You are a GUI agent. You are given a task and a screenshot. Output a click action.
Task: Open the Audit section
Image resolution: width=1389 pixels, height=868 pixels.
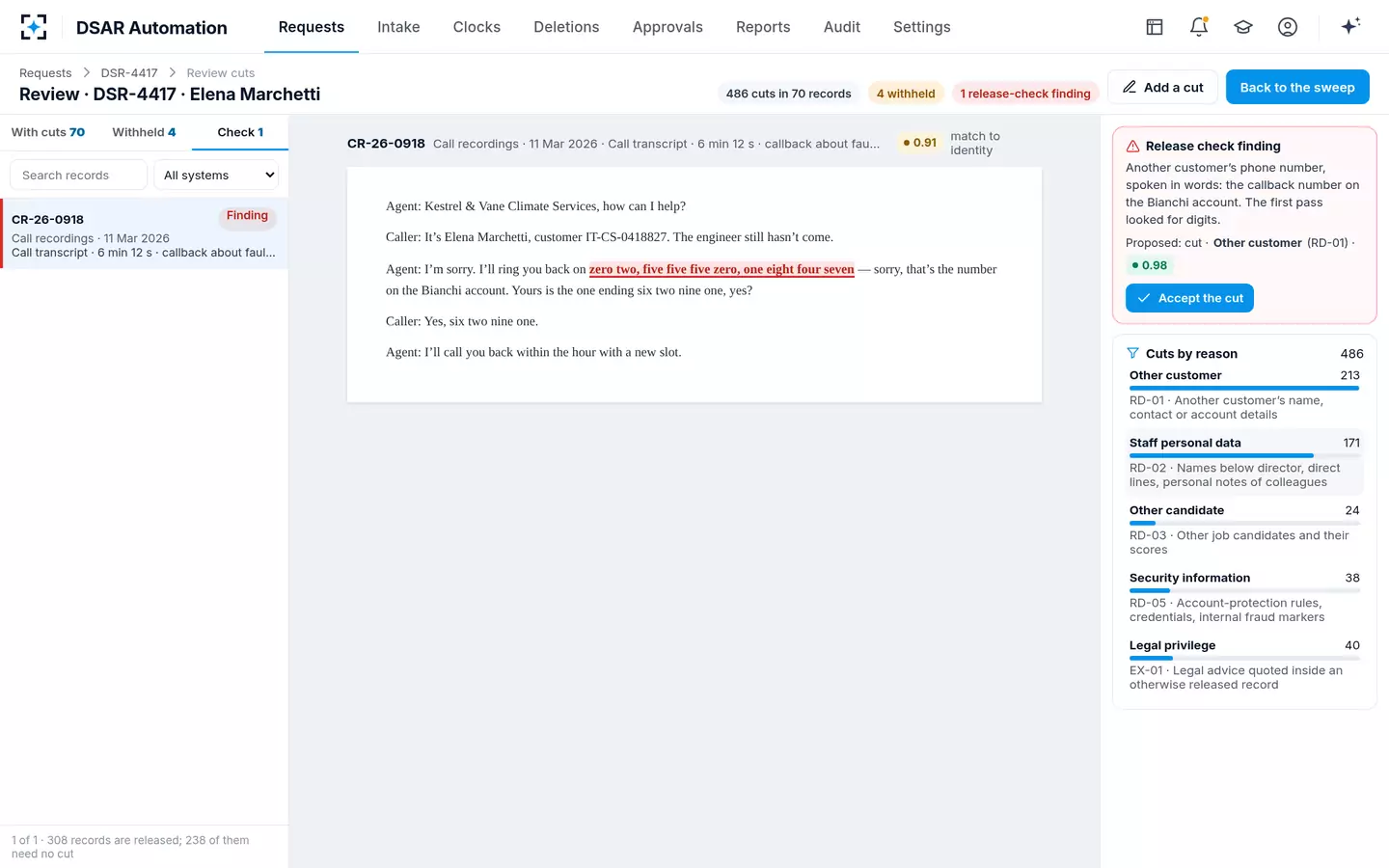pyautogui.click(x=842, y=27)
